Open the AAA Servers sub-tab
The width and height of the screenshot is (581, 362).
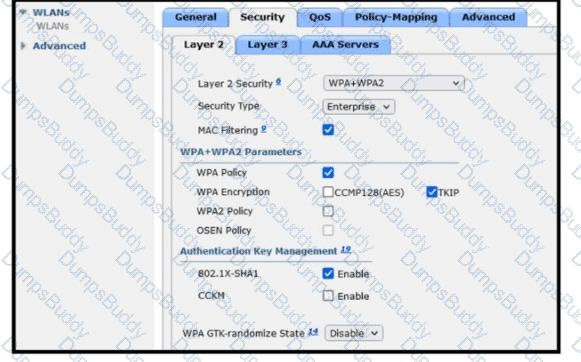(345, 45)
